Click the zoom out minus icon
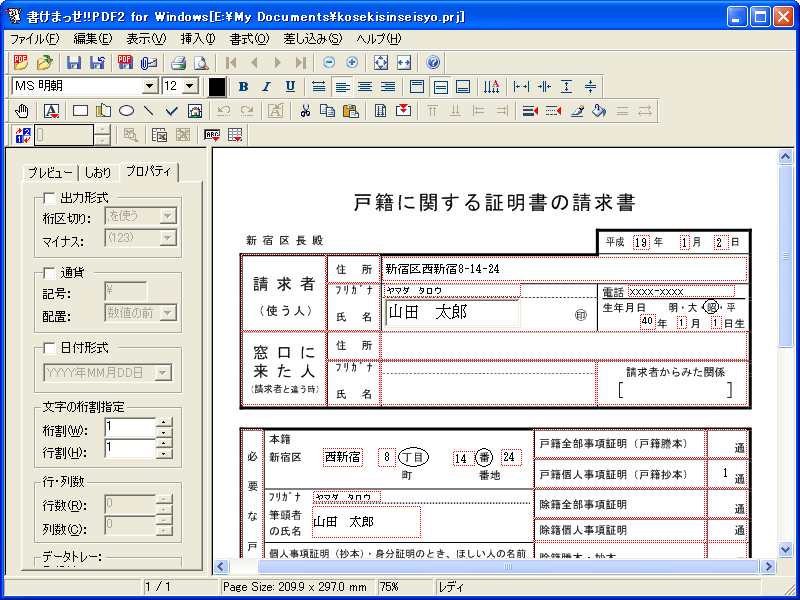Image resolution: width=800 pixels, height=600 pixels. [x=329, y=62]
